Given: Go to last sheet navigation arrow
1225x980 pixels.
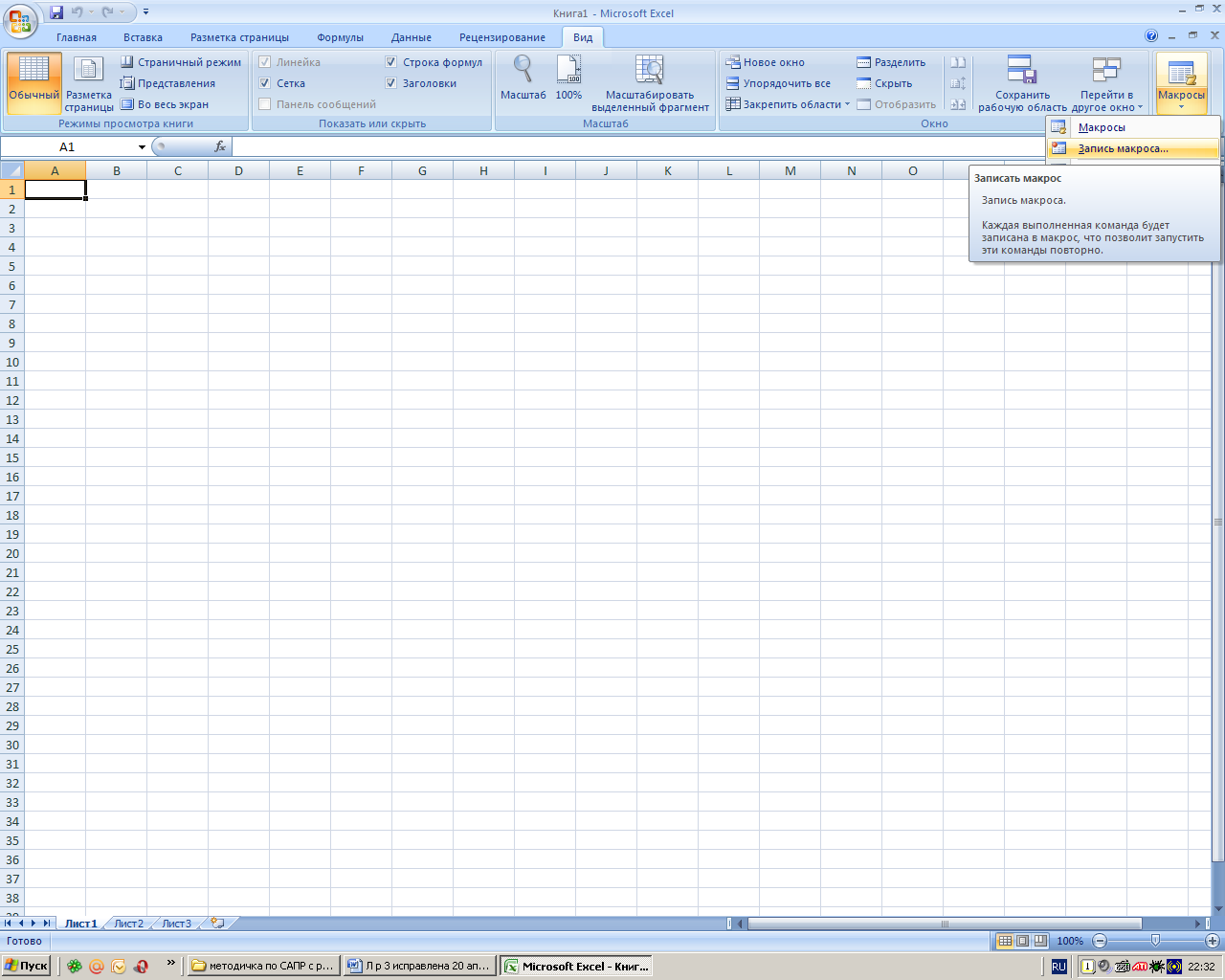Looking at the screenshot, I should [x=46, y=924].
